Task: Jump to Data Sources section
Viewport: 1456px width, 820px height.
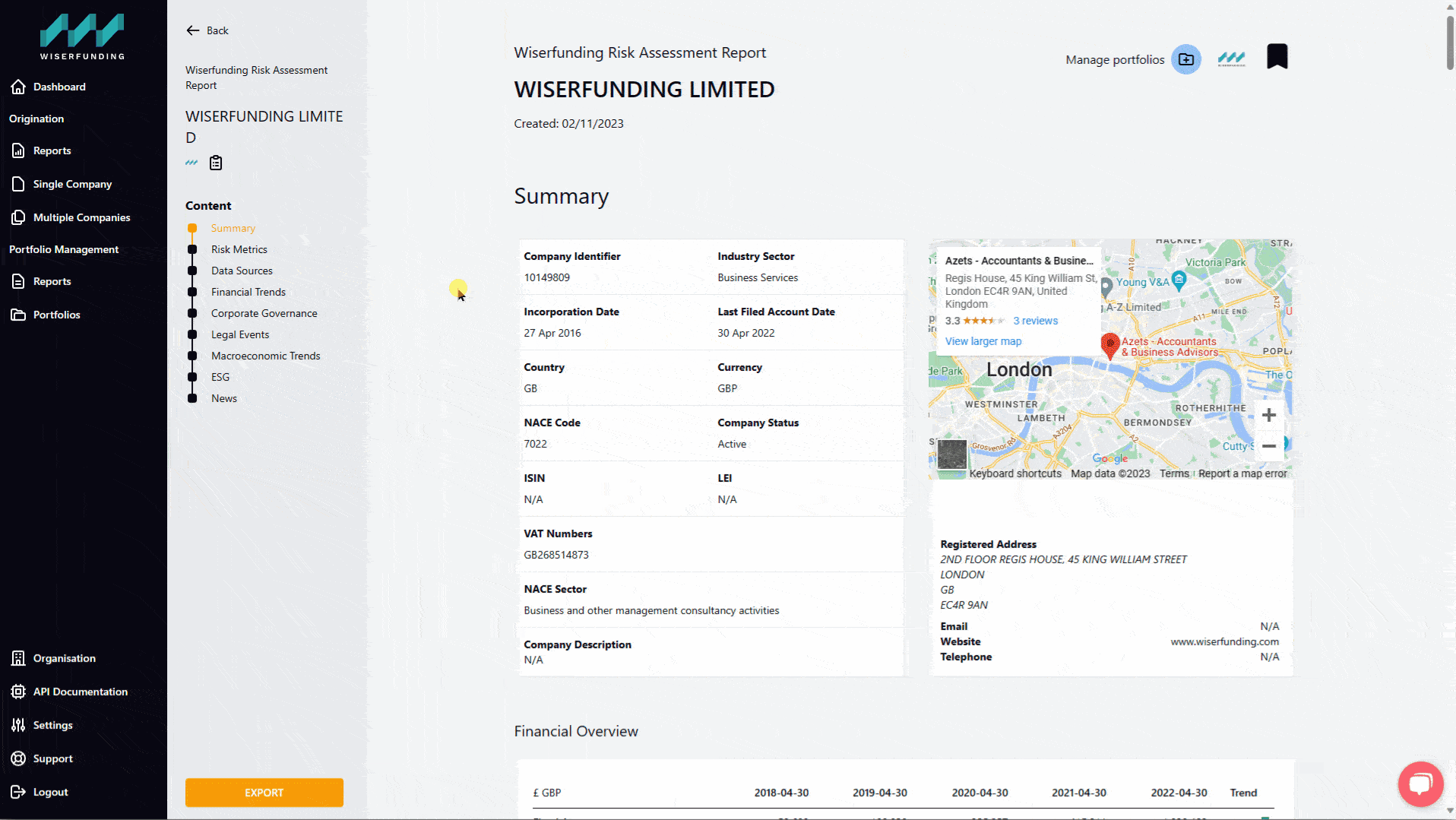Action: 242,271
